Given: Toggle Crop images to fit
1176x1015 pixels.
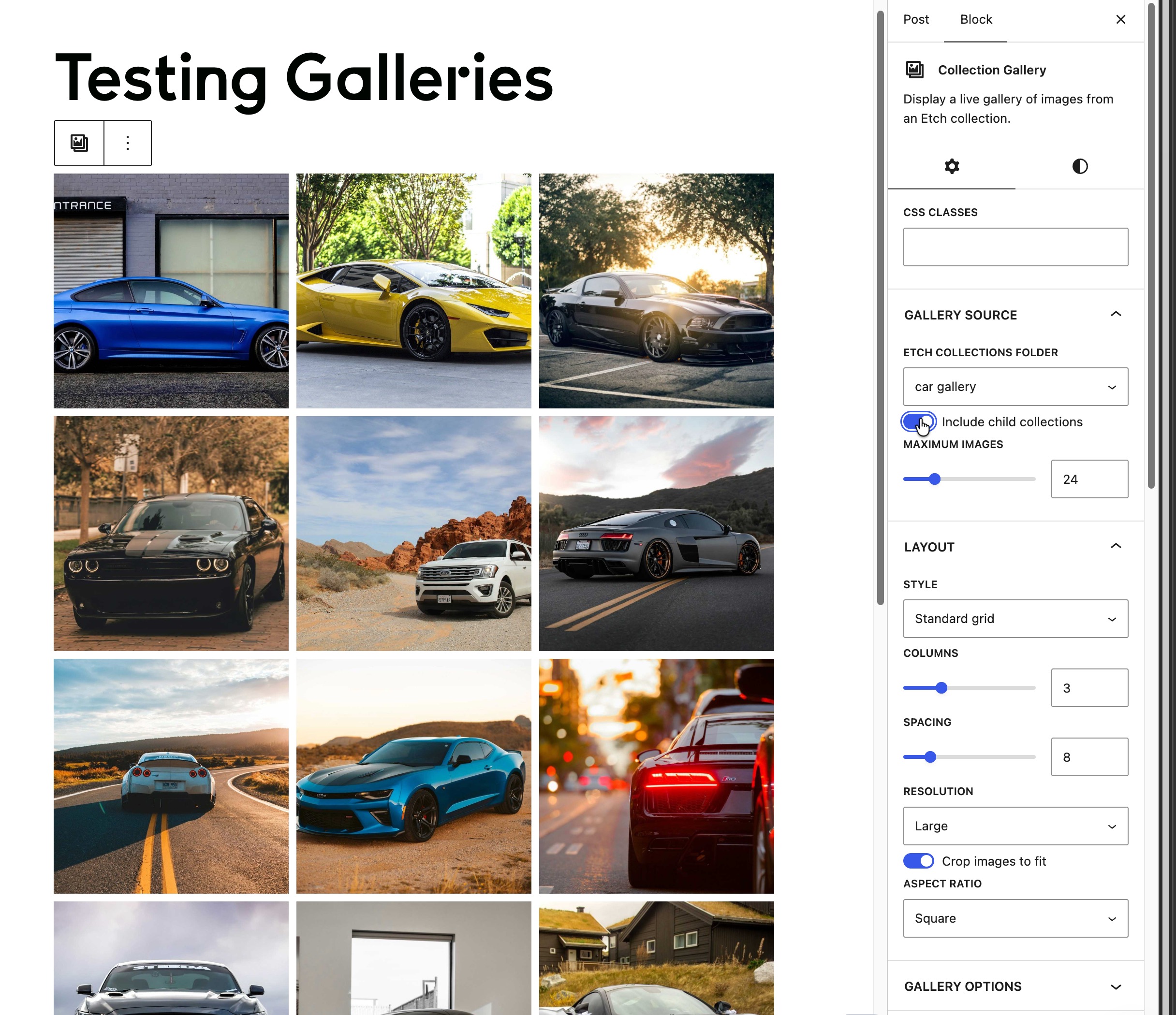Looking at the screenshot, I should [x=918, y=861].
